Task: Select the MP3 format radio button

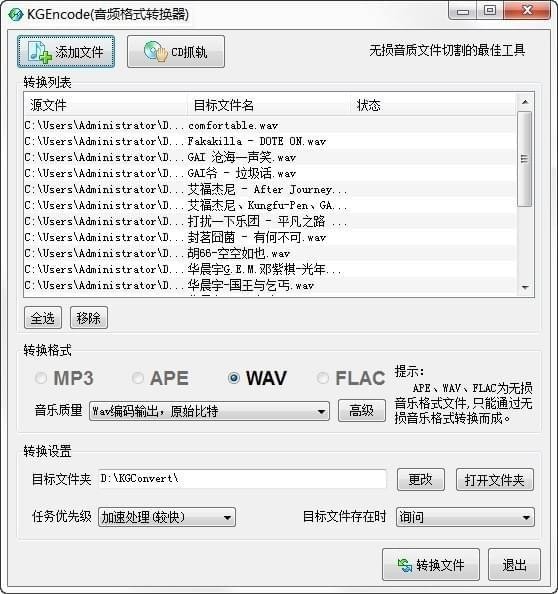Action: point(41,378)
